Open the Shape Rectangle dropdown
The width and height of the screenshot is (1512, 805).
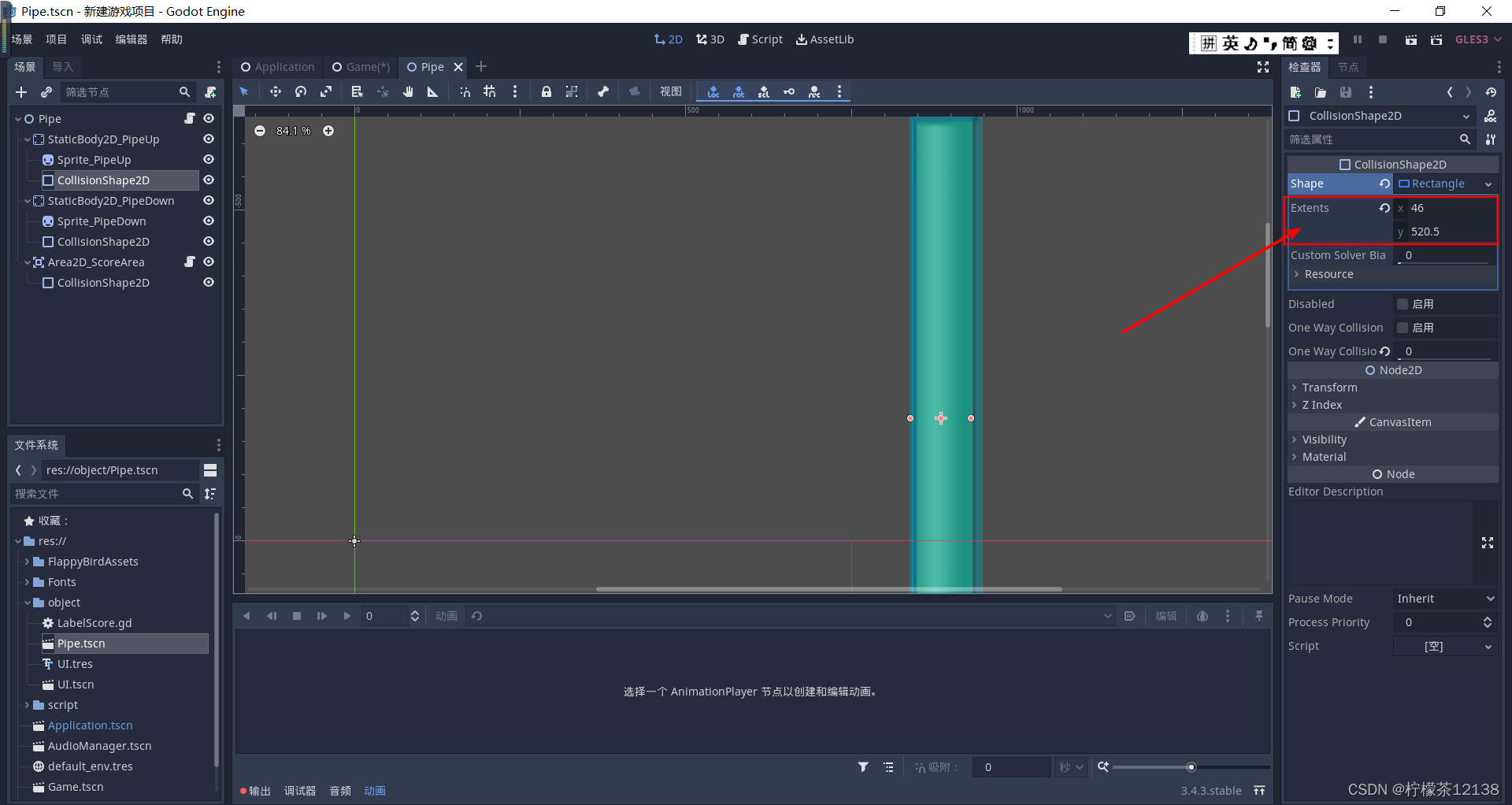1446,184
